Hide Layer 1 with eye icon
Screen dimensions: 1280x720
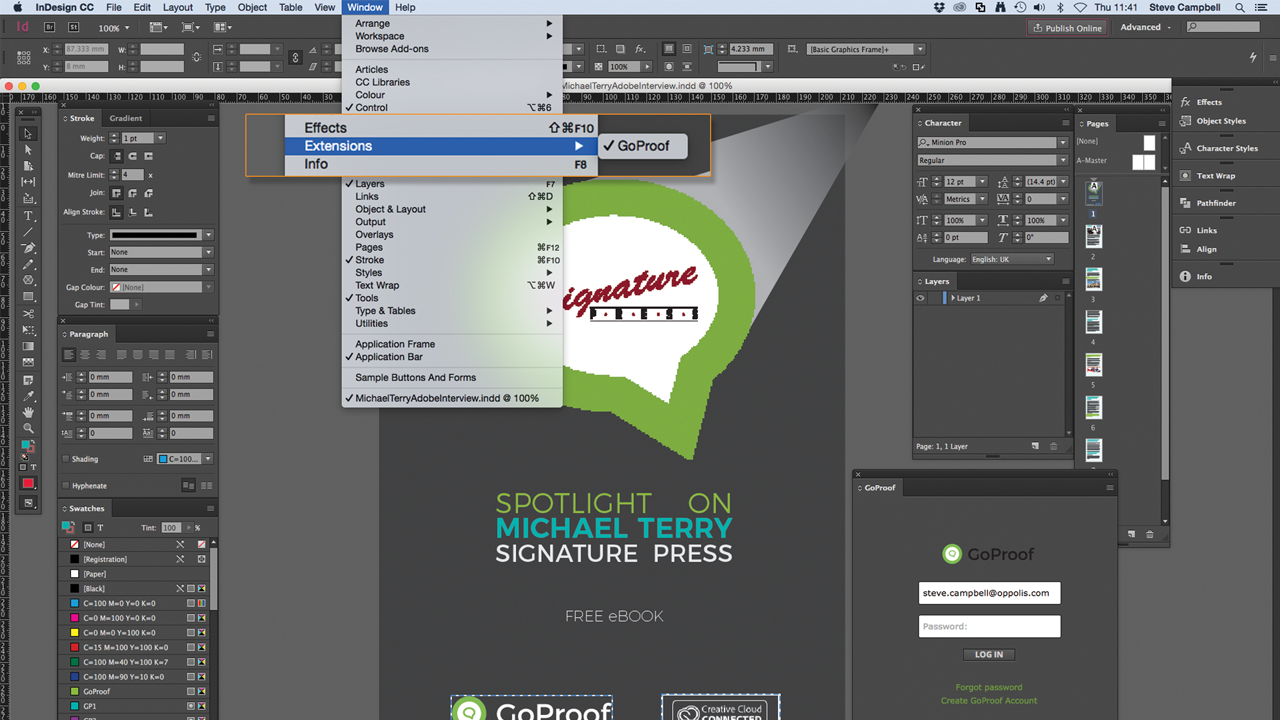(921, 298)
